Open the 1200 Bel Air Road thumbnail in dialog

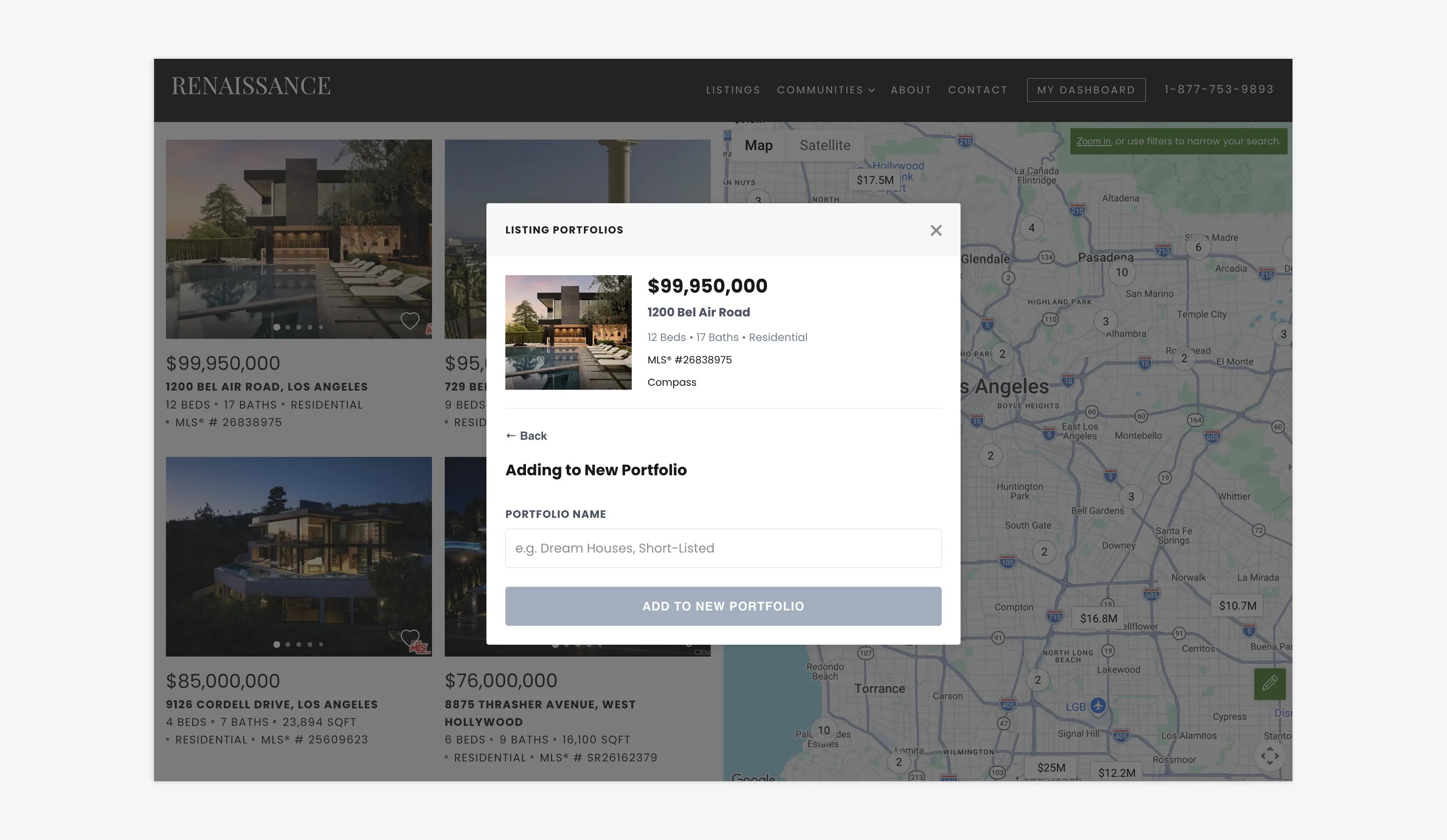pyautogui.click(x=569, y=332)
